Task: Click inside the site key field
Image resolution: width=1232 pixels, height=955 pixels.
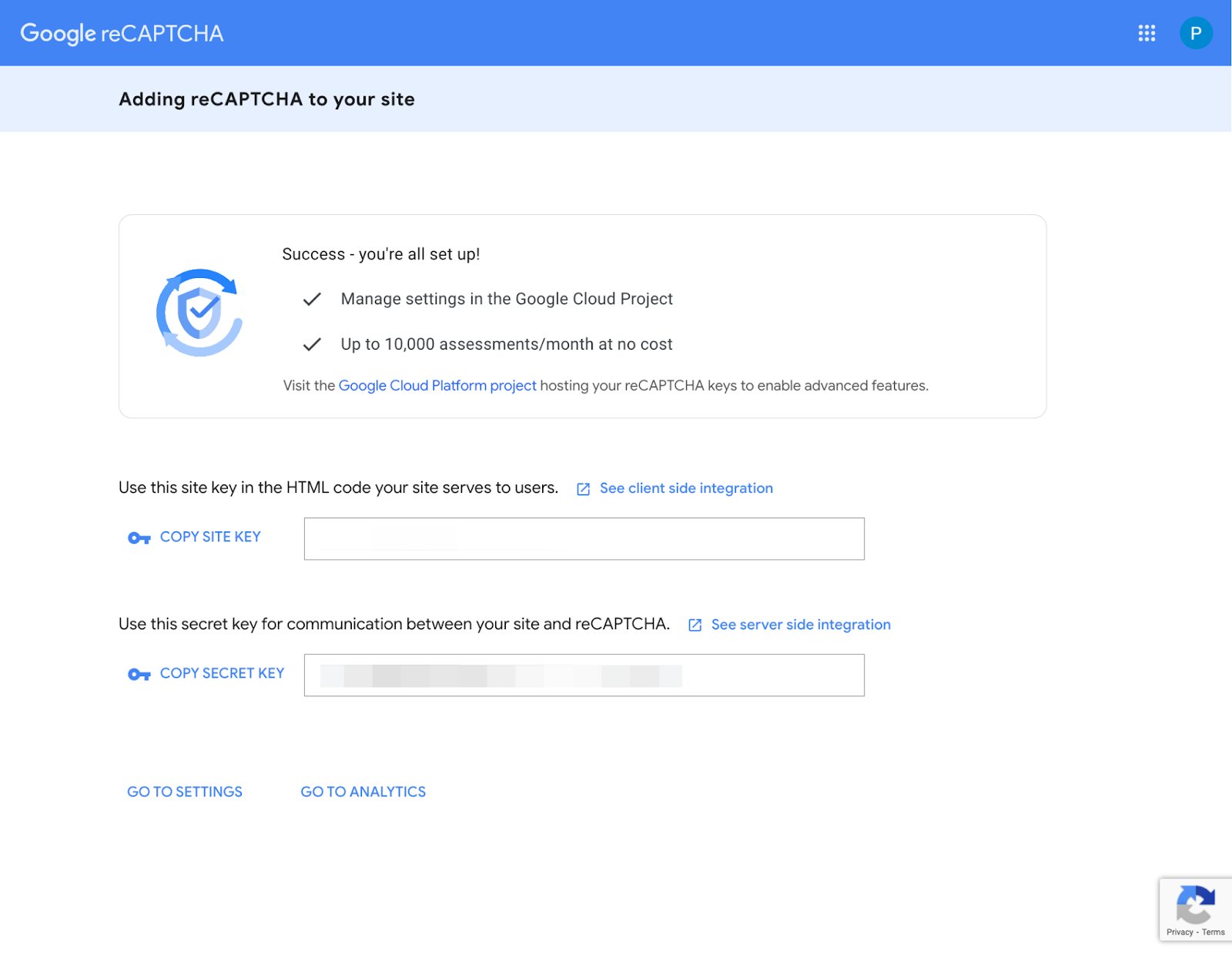Action: point(584,538)
